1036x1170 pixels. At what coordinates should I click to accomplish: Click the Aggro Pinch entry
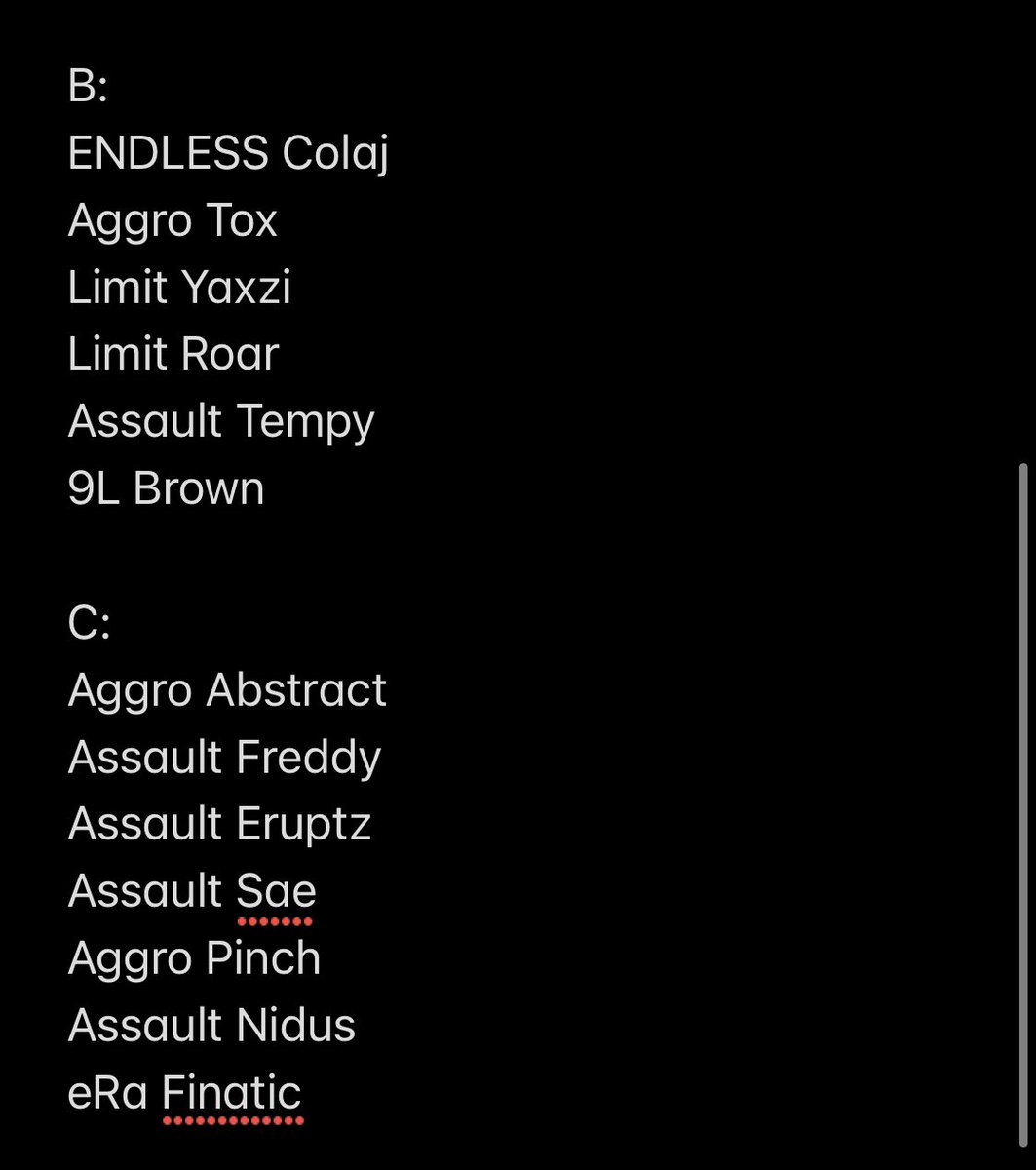click(194, 958)
